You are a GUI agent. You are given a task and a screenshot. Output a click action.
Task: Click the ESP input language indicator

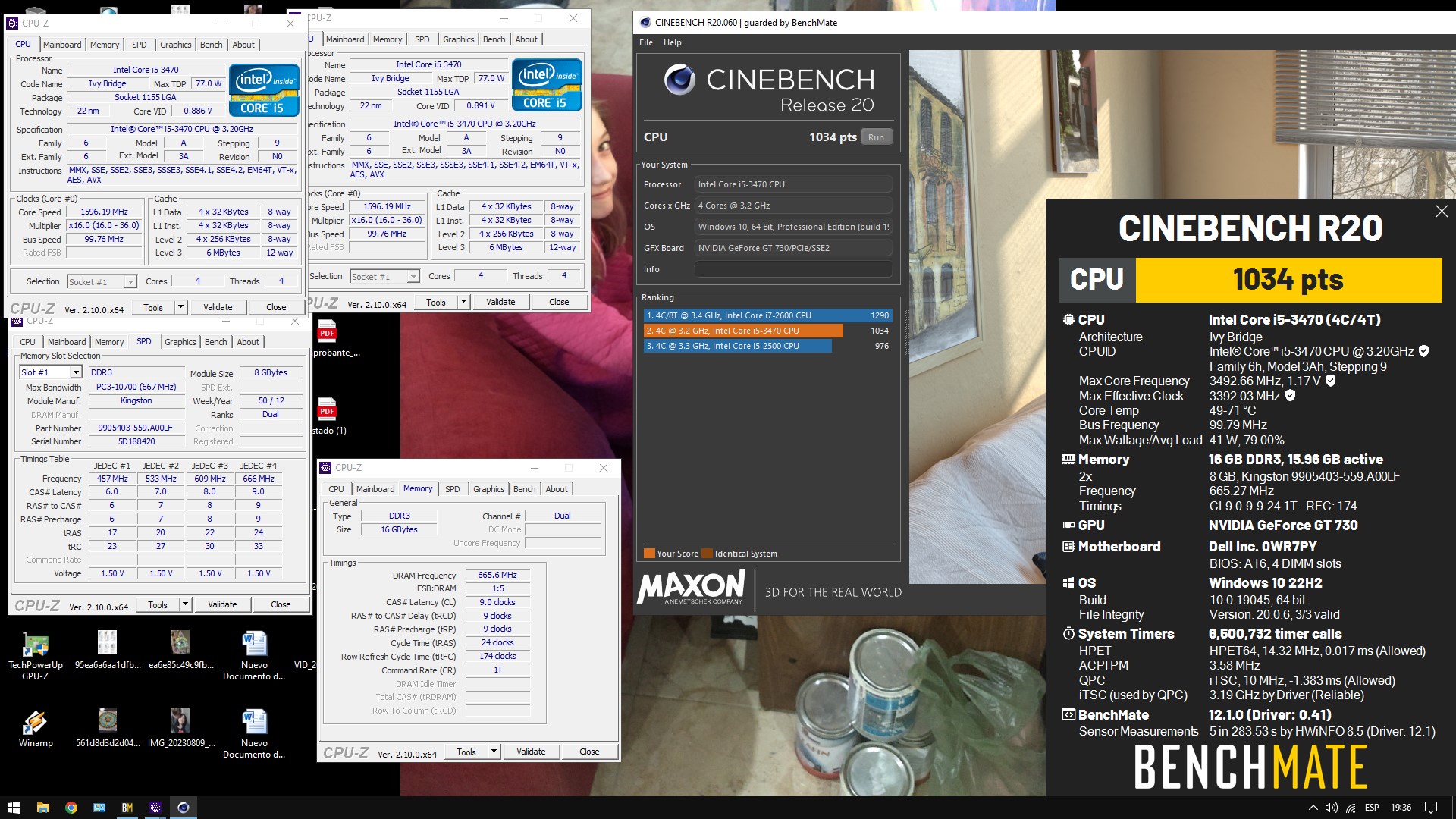1372,808
